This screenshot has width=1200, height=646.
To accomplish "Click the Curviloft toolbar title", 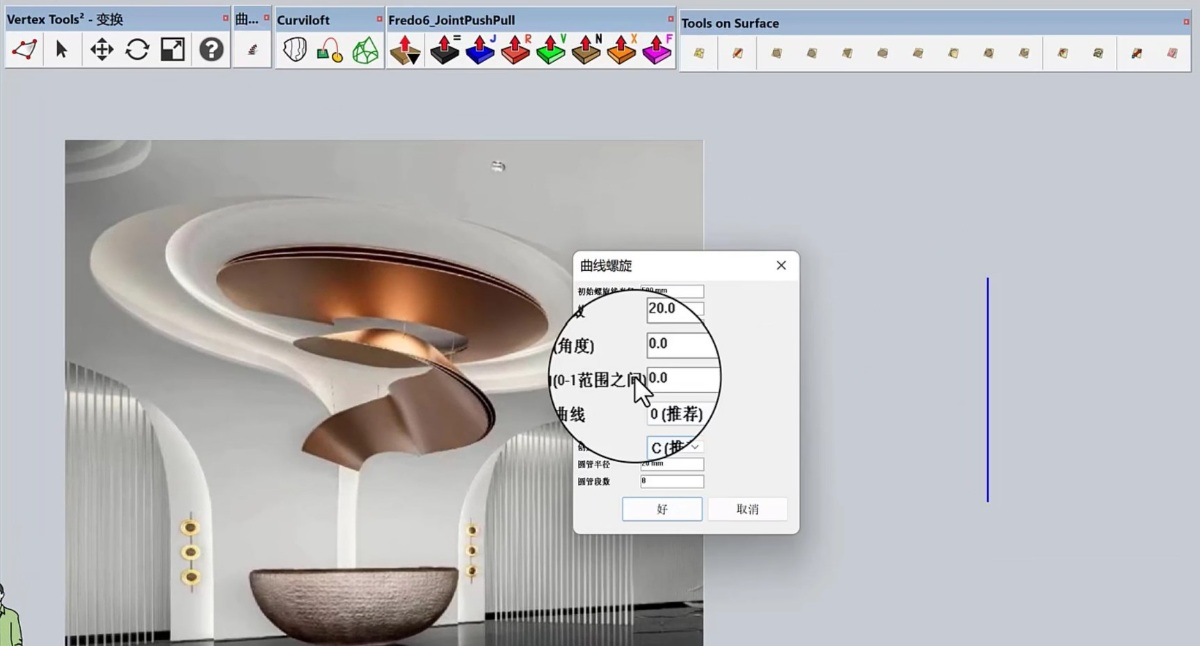I will tap(304, 20).
